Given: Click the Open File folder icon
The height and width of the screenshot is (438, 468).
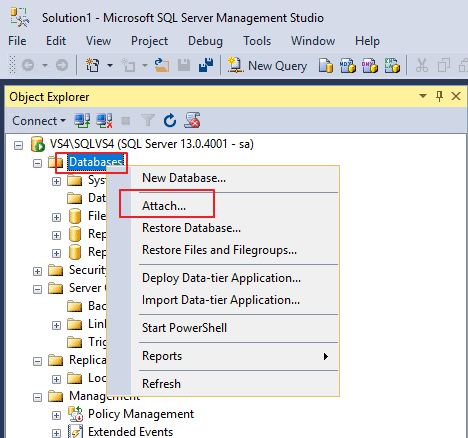Looking at the screenshot, I should coord(162,65).
